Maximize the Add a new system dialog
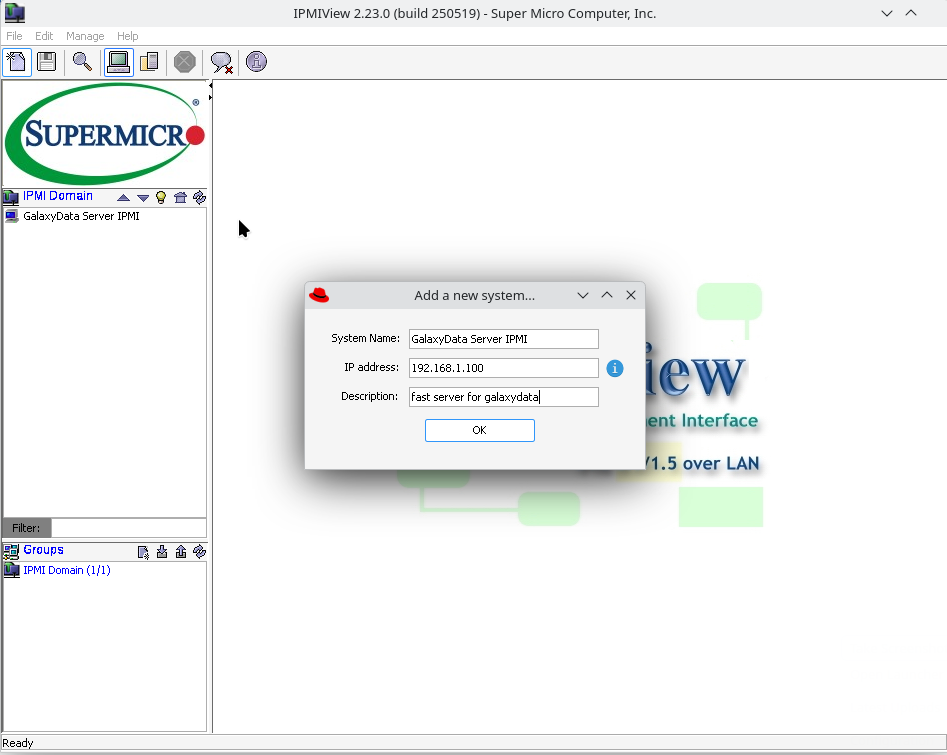Screen dimensions: 947x755 607,295
